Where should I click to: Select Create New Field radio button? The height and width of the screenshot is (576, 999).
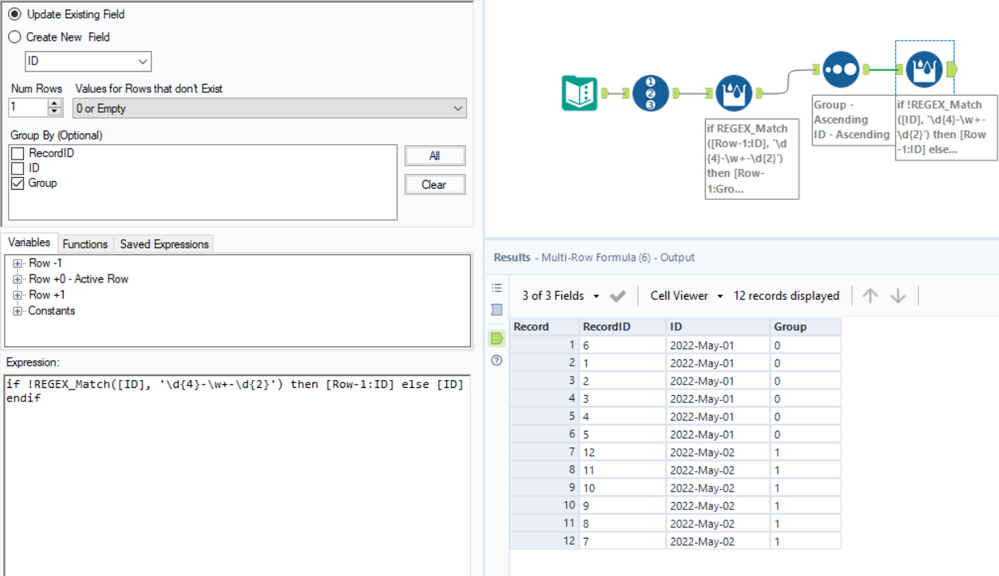[14, 37]
